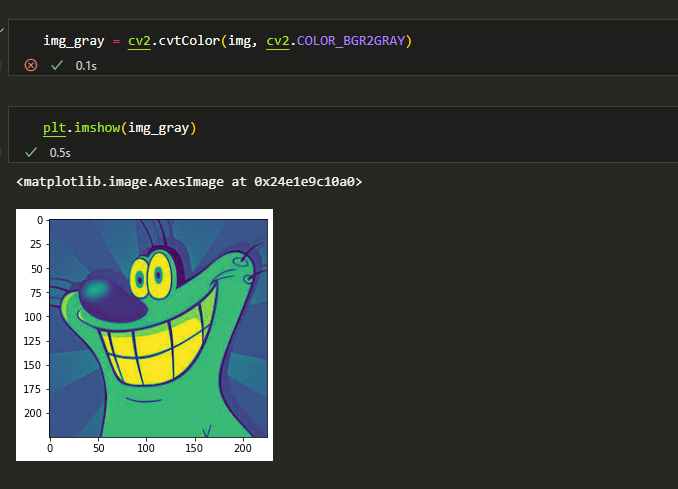This screenshot has width=678, height=489.
Task: Click plt.imshow call in second cell
Action: 82,128
